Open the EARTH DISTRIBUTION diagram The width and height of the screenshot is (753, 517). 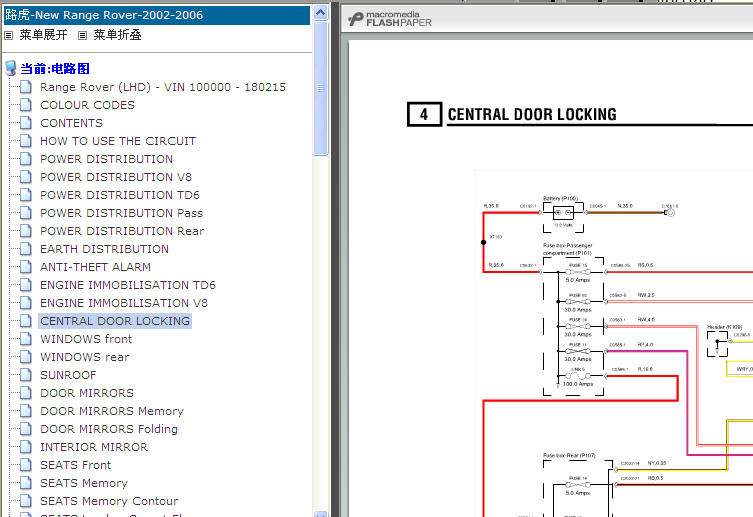pyautogui.click(x=105, y=249)
